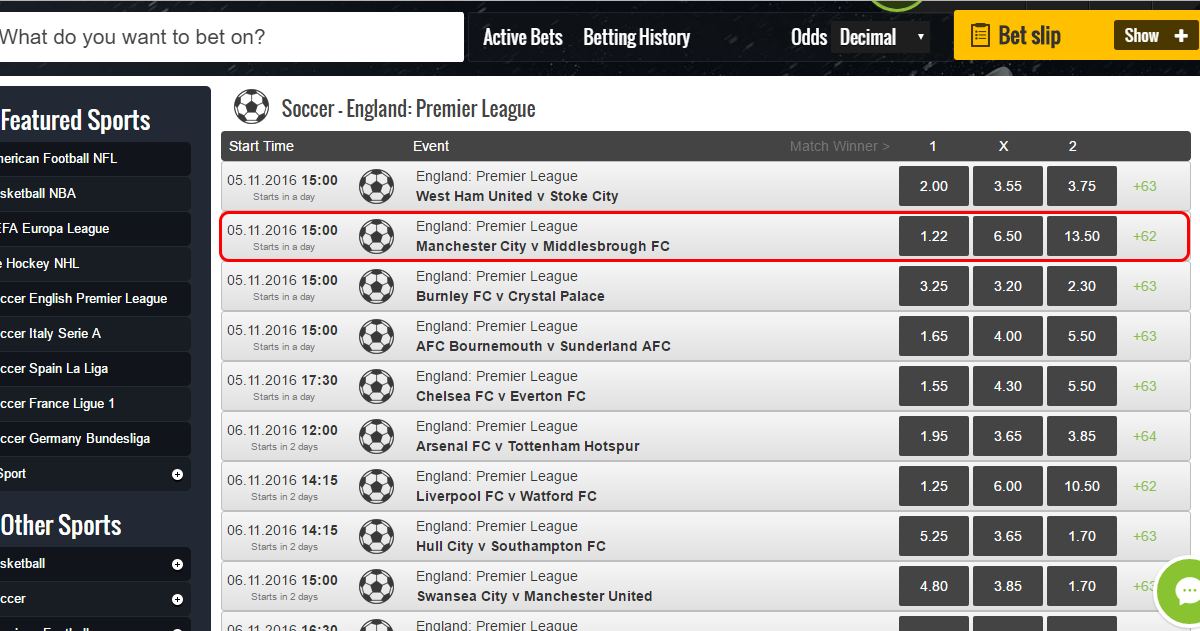The height and width of the screenshot is (631, 1200).
Task: Show the Bet slip panel
Action: tap(1155, 36)
